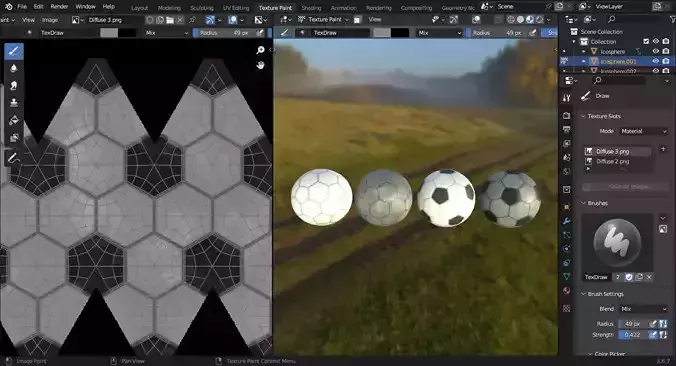The image size is (676, 366).
Task: Open Mix blend dropdown in image editor header
Action: pos(167,33)
